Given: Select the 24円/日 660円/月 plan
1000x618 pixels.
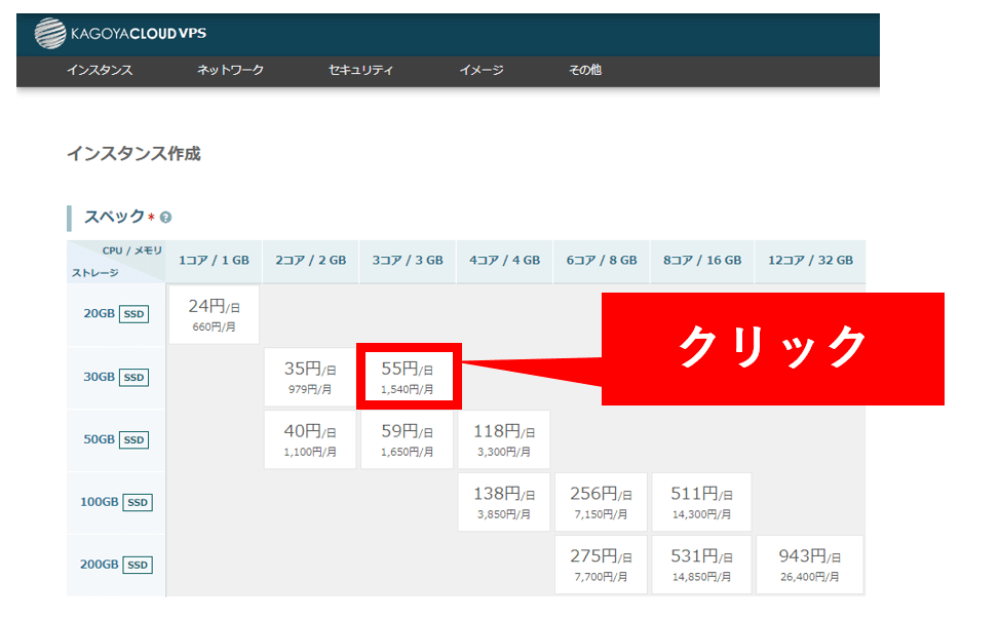Looking at the screenshot, I should (x=214, y=314).
